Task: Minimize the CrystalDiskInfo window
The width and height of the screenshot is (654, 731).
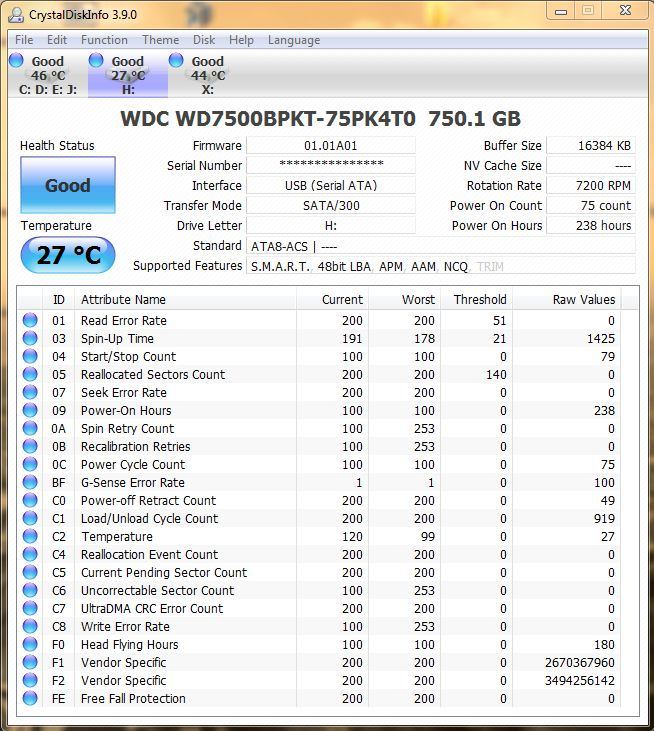Action: click(x=561, y=11)
